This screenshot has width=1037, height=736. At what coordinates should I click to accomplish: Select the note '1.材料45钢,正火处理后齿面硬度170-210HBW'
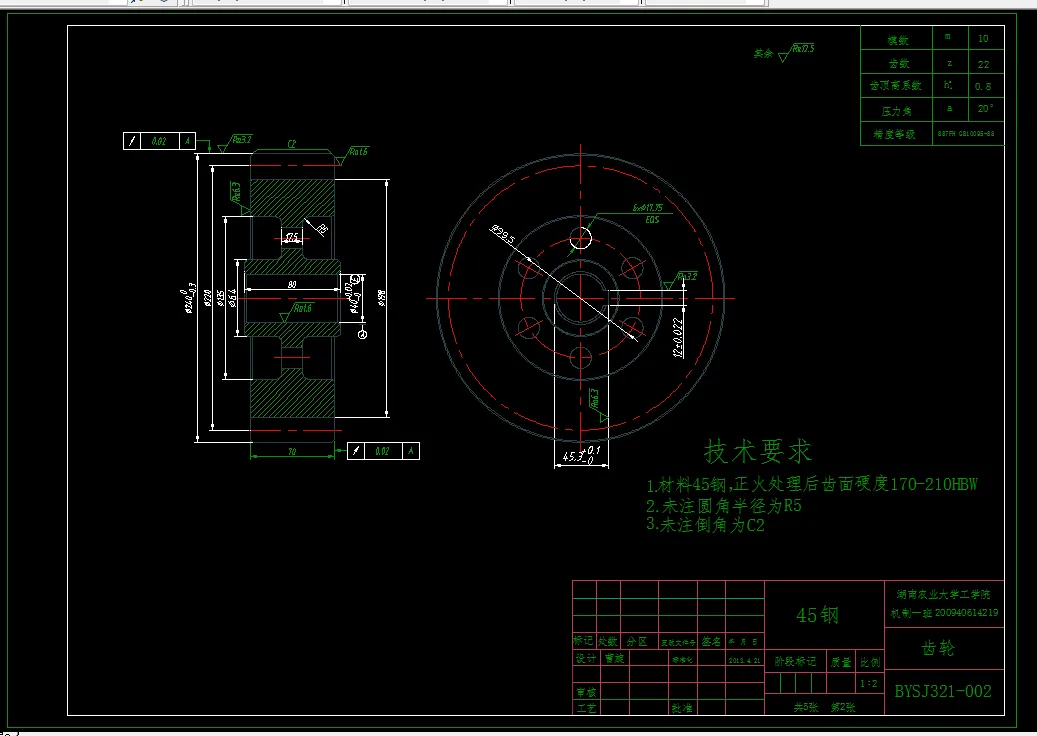[x=811, y=485]
